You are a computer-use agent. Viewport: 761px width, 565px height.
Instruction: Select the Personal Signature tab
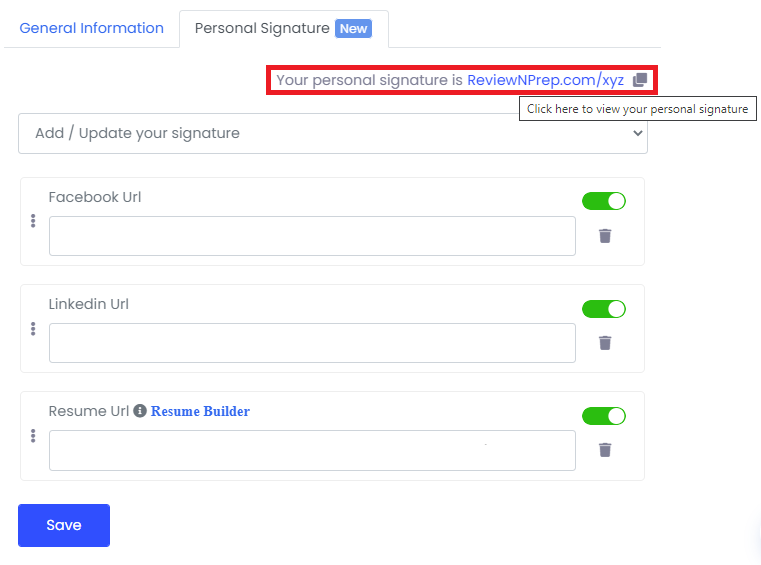pos(283,29)
